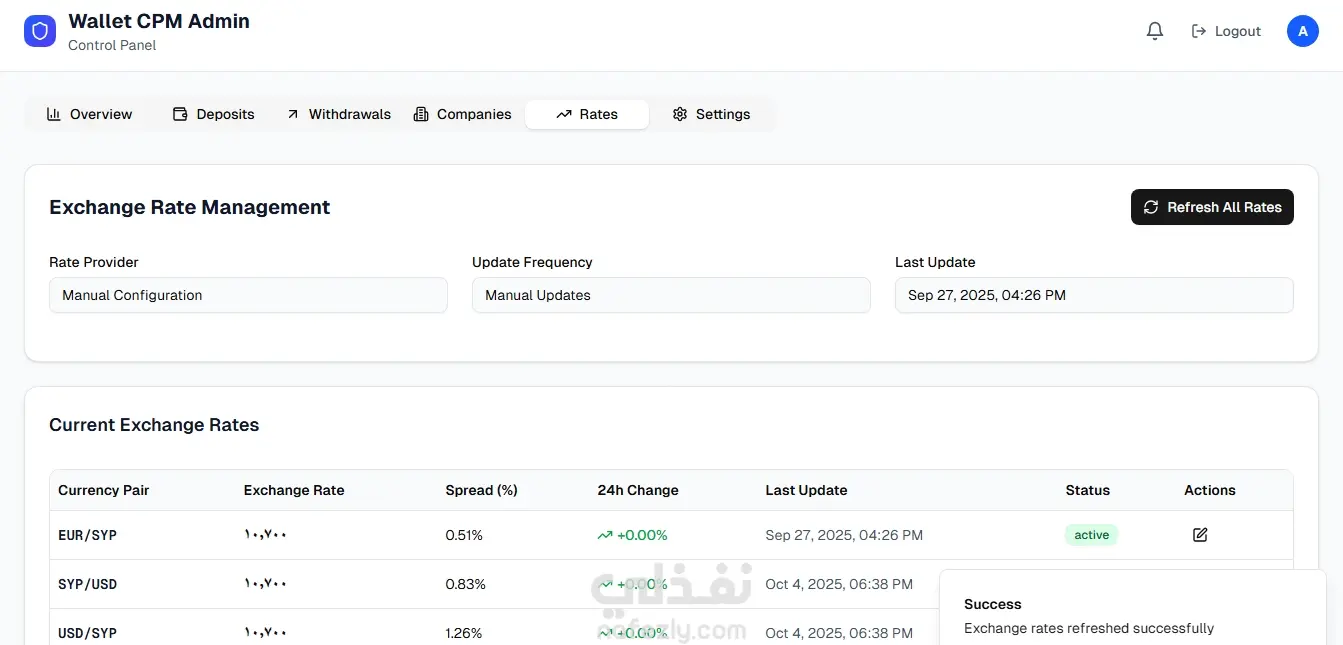This screenshot has height=645, width=1343.
Task: Open the Withdrawals tab
Action: coord(339,114)
